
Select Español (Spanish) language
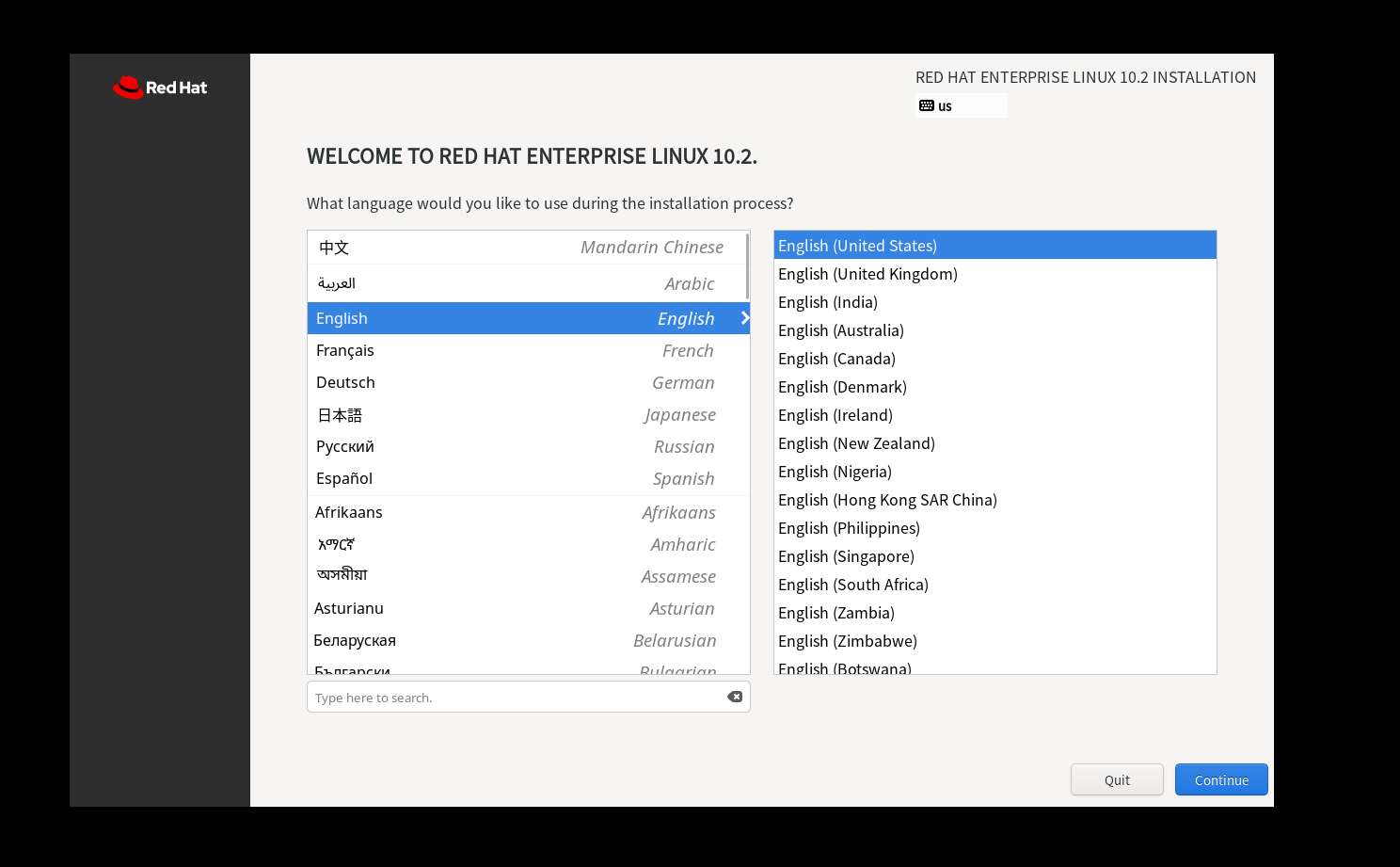coord(529,478)
